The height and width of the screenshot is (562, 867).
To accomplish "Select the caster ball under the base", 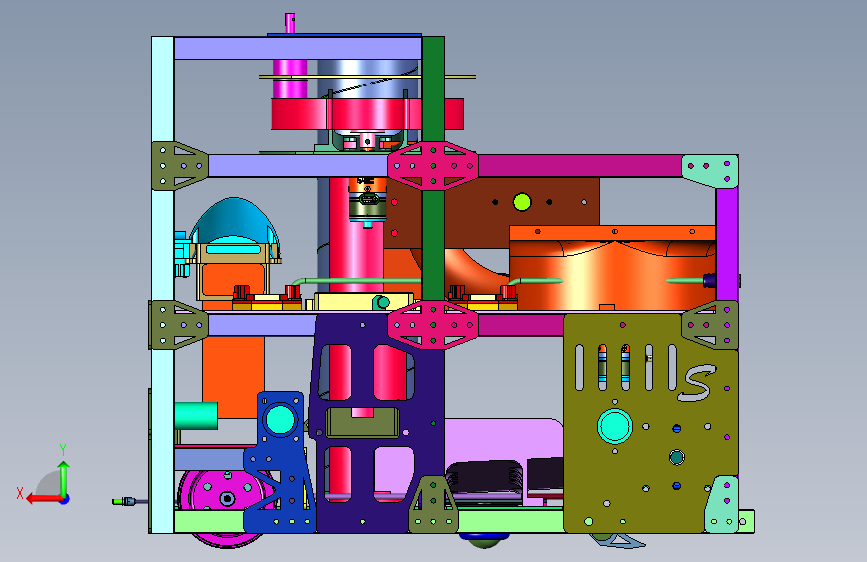I will pyautogui.click(x=484, y=539).
